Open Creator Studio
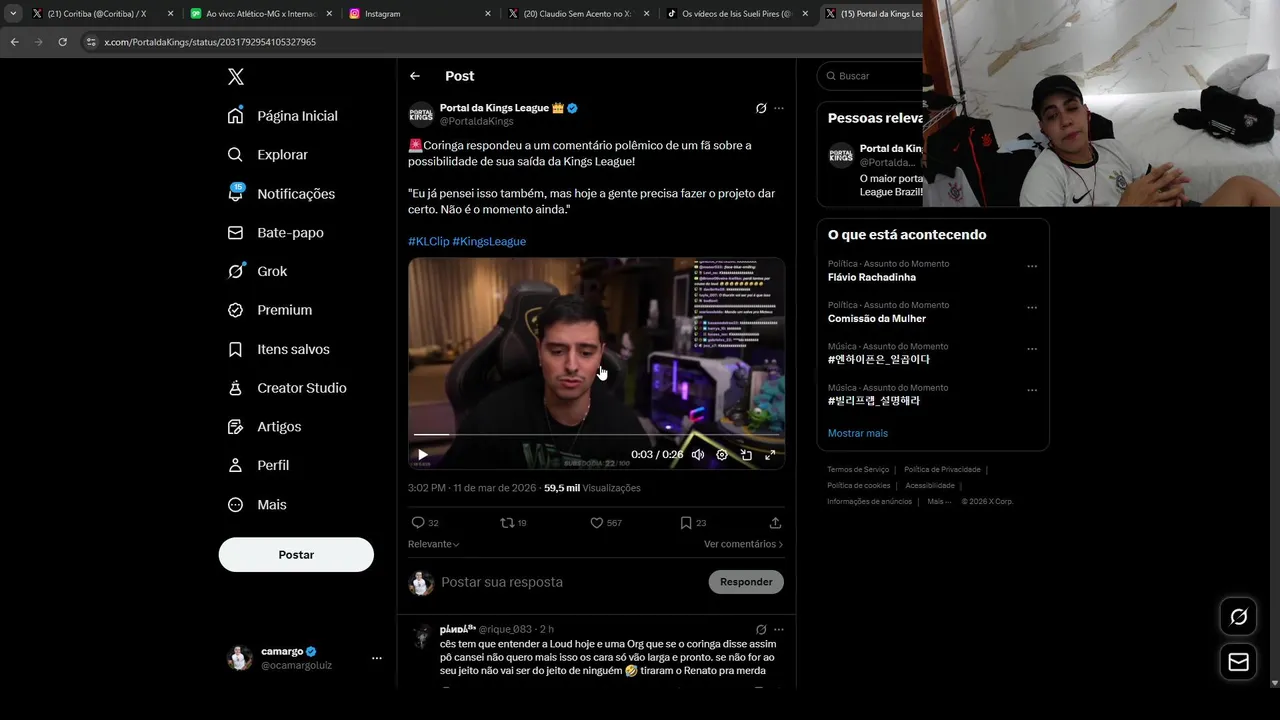The height and width of the screenshot is (720, 1280). click(x=286, y=388)
